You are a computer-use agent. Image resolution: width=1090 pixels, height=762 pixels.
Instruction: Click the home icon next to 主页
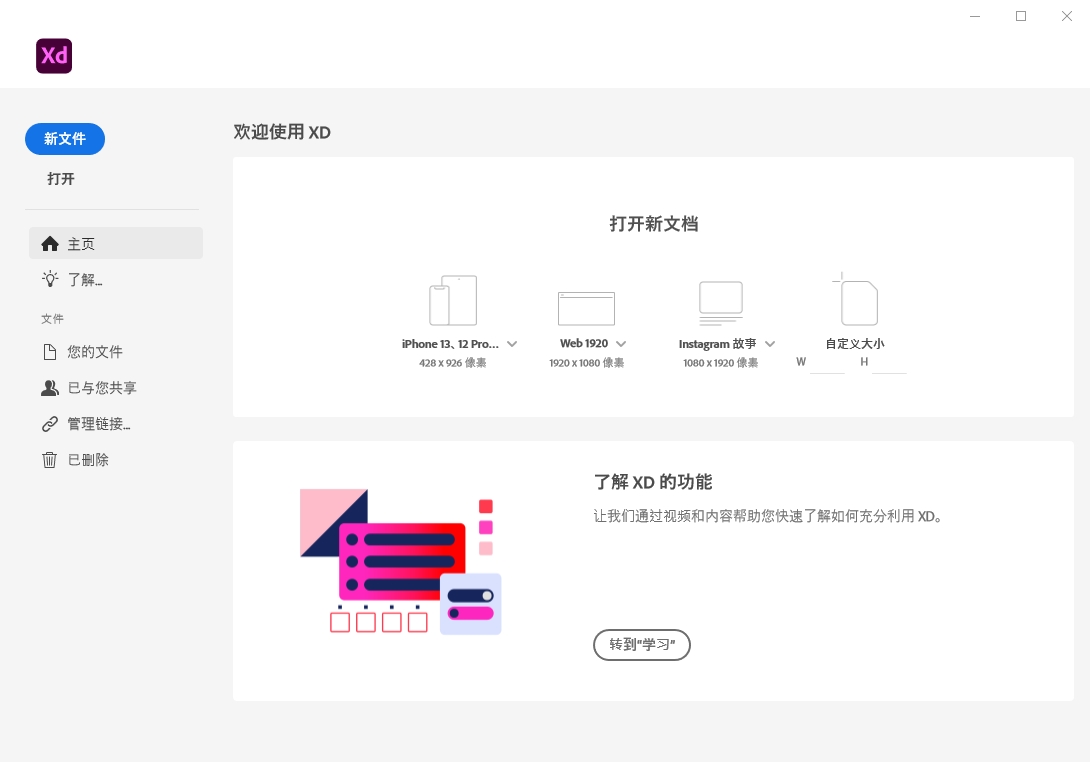tap(50, 244)
